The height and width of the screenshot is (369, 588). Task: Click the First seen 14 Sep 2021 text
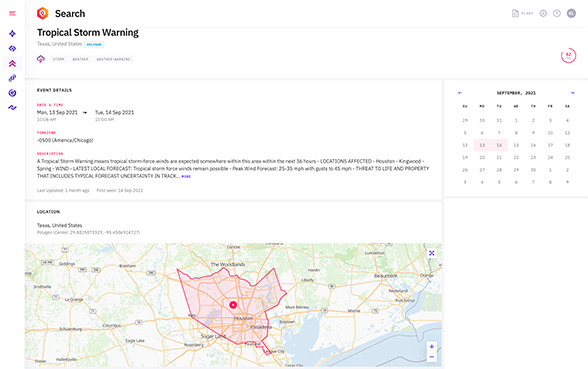[120, 190]
